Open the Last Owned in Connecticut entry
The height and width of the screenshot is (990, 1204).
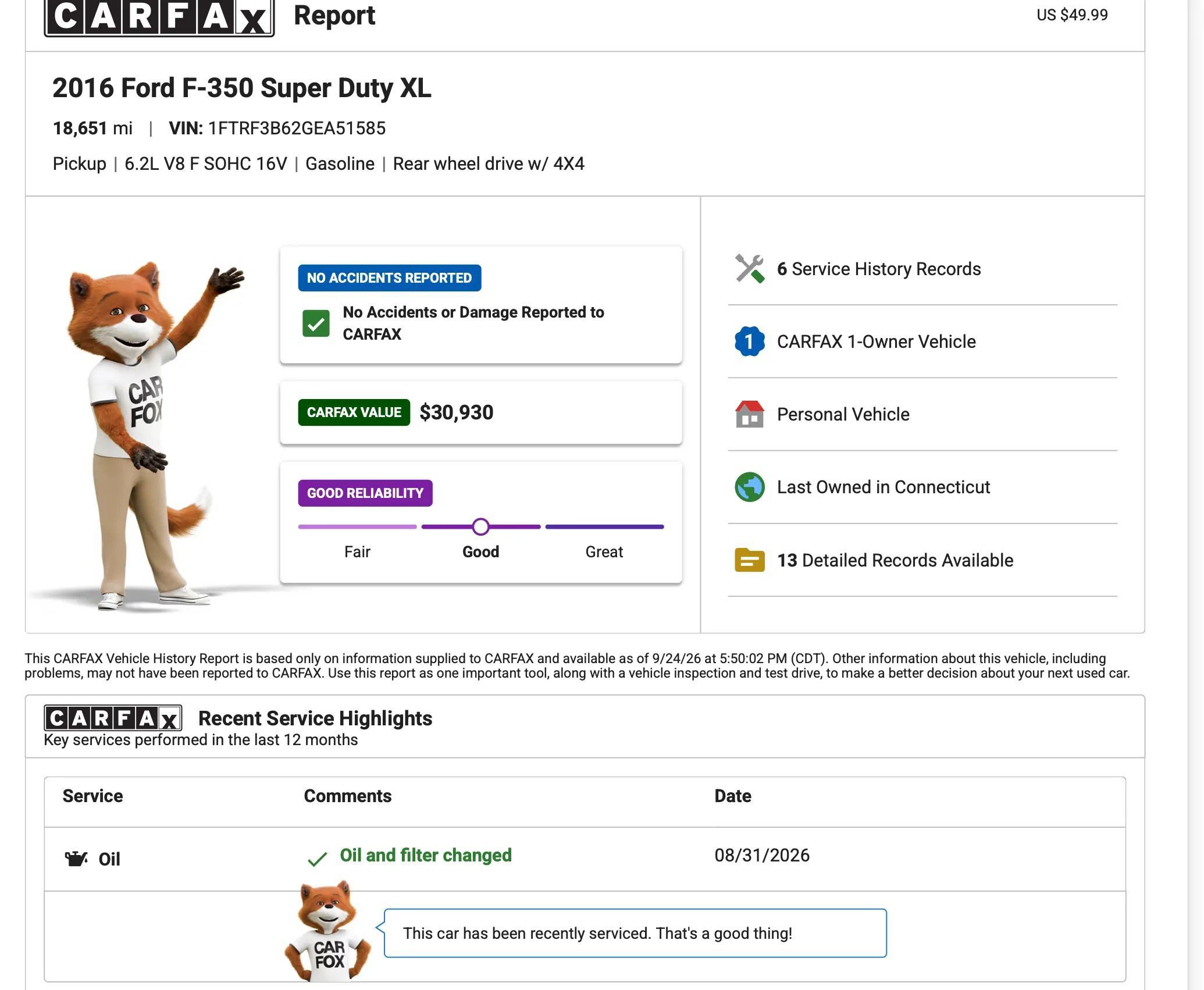tap(884, 487)
